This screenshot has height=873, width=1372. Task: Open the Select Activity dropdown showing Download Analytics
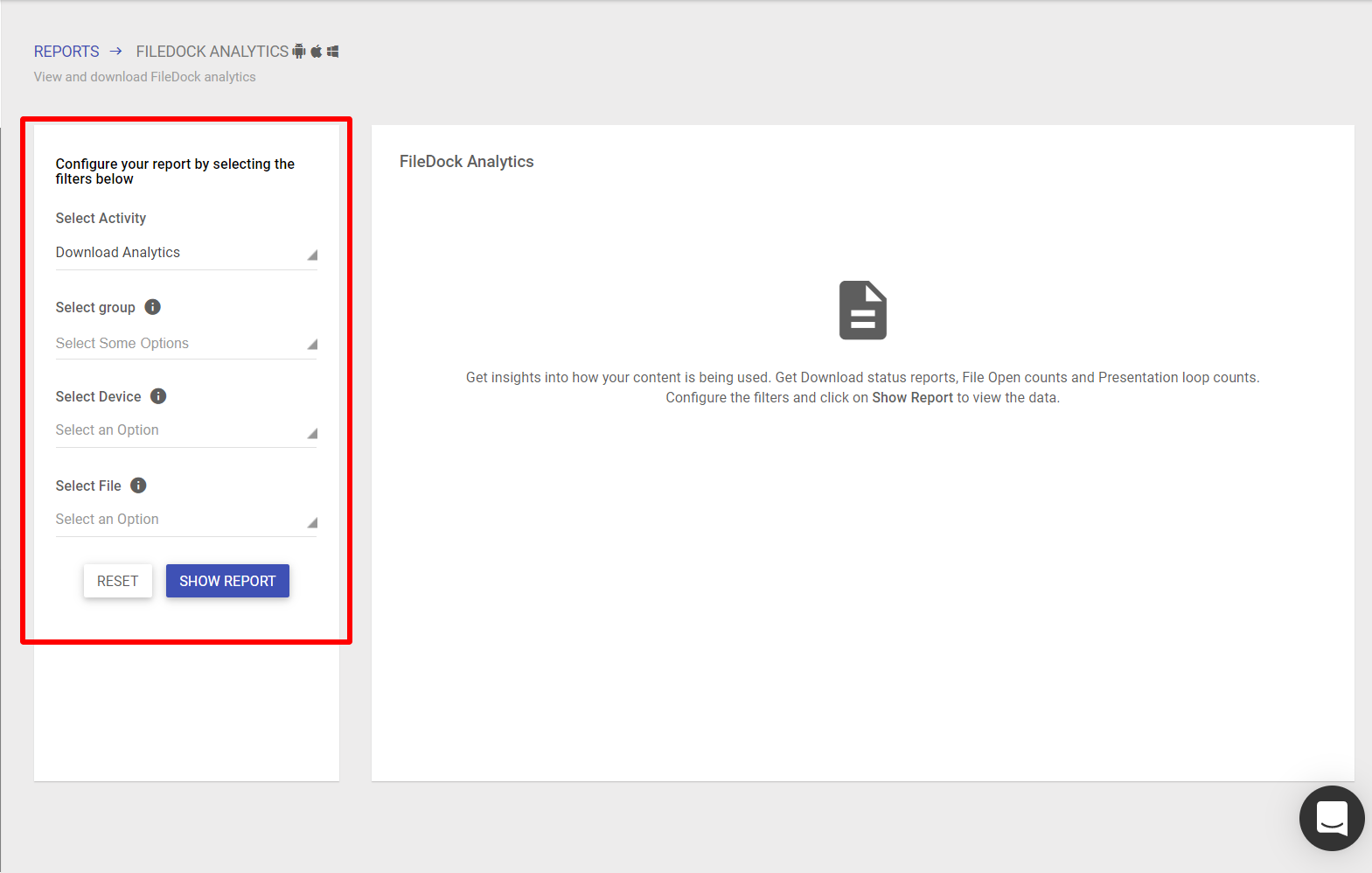coord(186,253)
